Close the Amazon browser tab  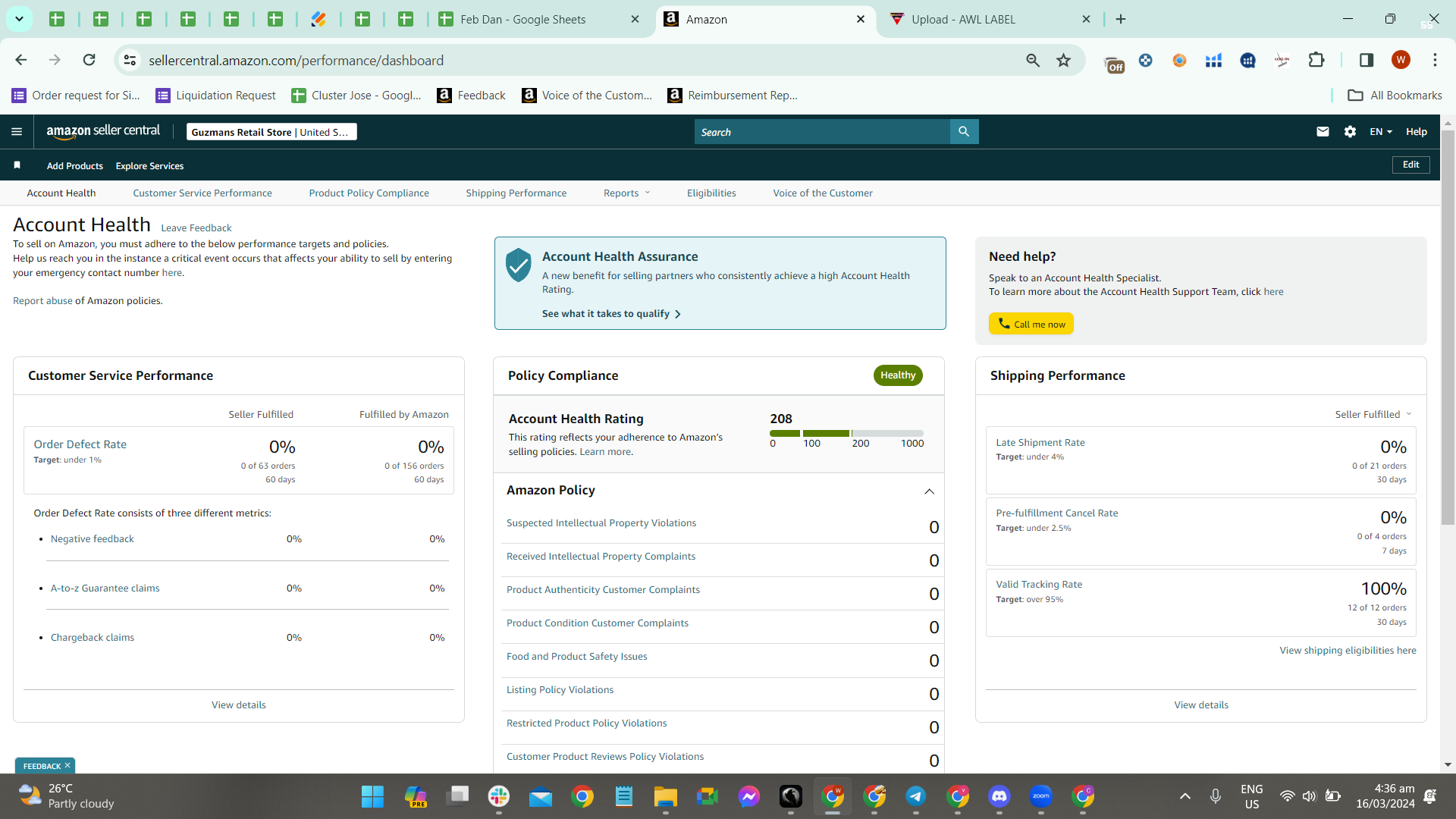pos(861,19)
